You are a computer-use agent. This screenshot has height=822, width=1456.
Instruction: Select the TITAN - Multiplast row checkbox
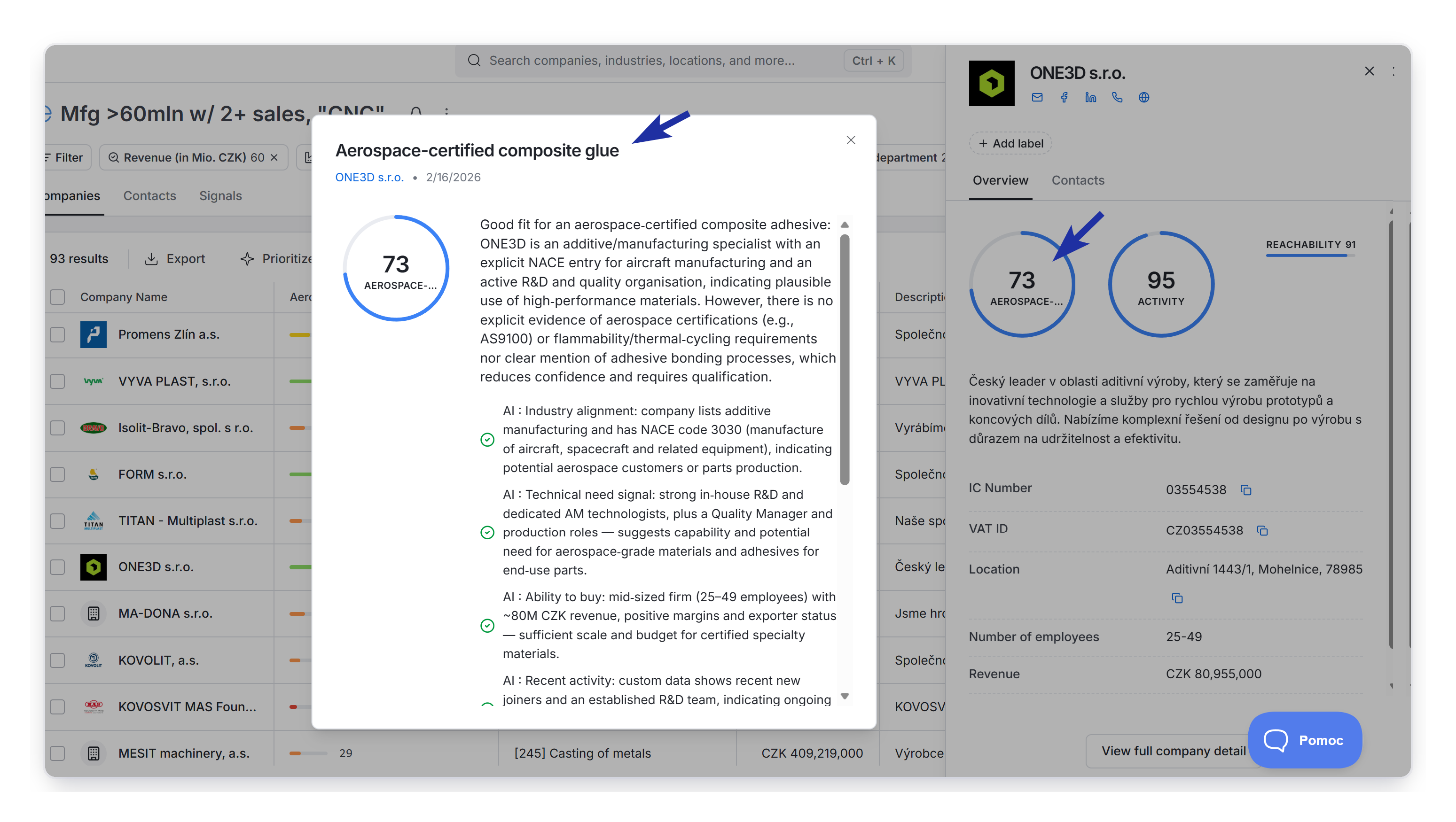point(57,520)
